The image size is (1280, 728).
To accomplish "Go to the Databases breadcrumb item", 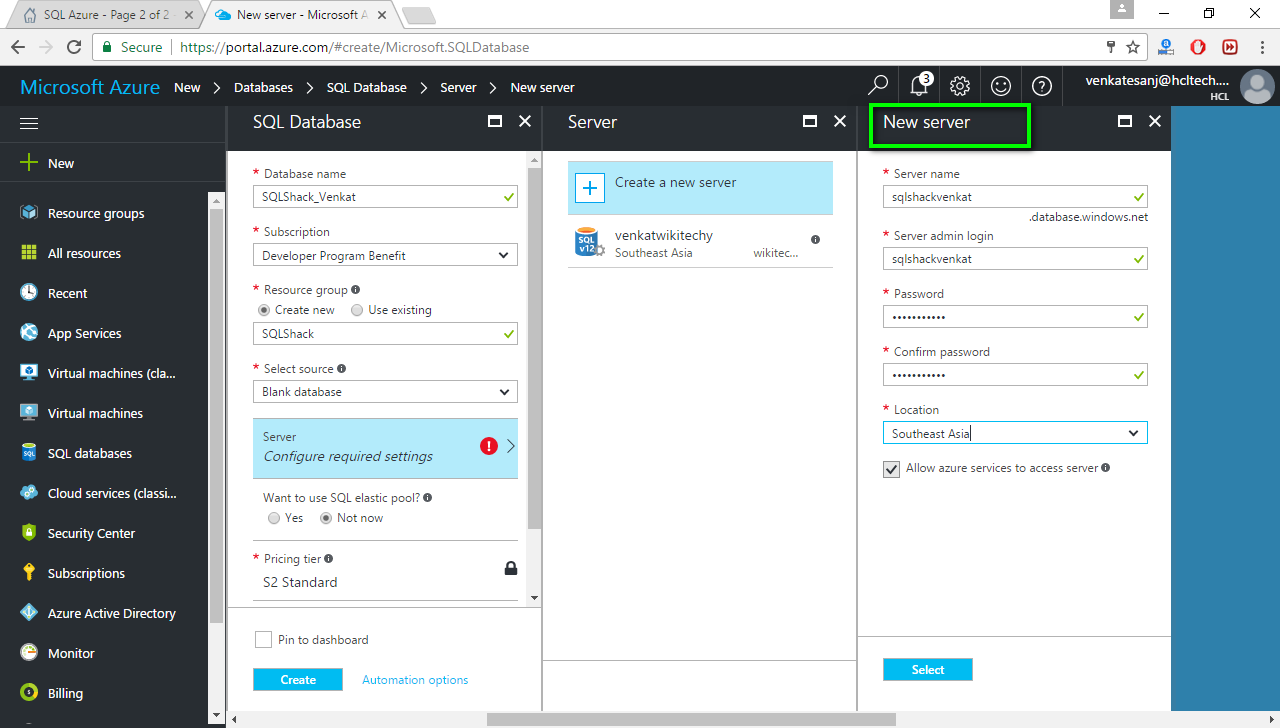I will tap(264, 87).
